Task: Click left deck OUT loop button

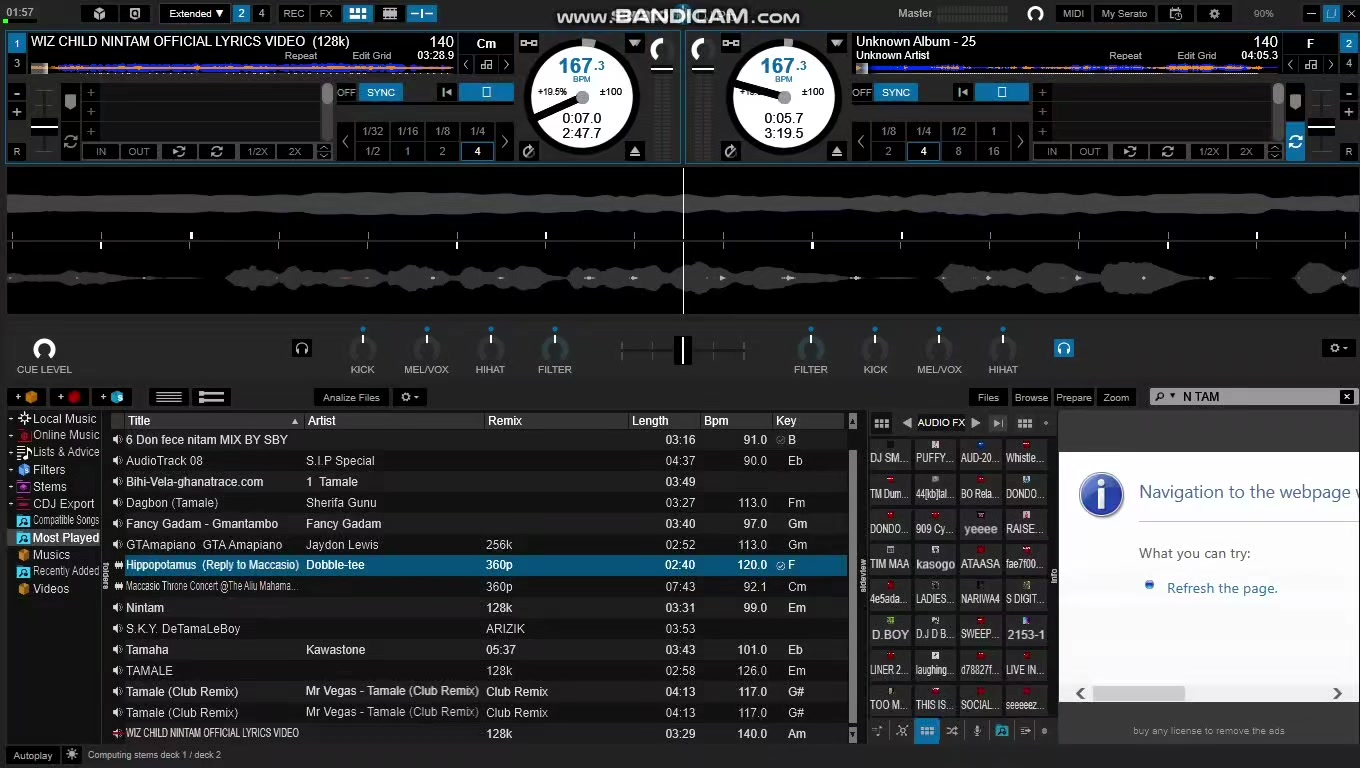Action: (139, 152)
